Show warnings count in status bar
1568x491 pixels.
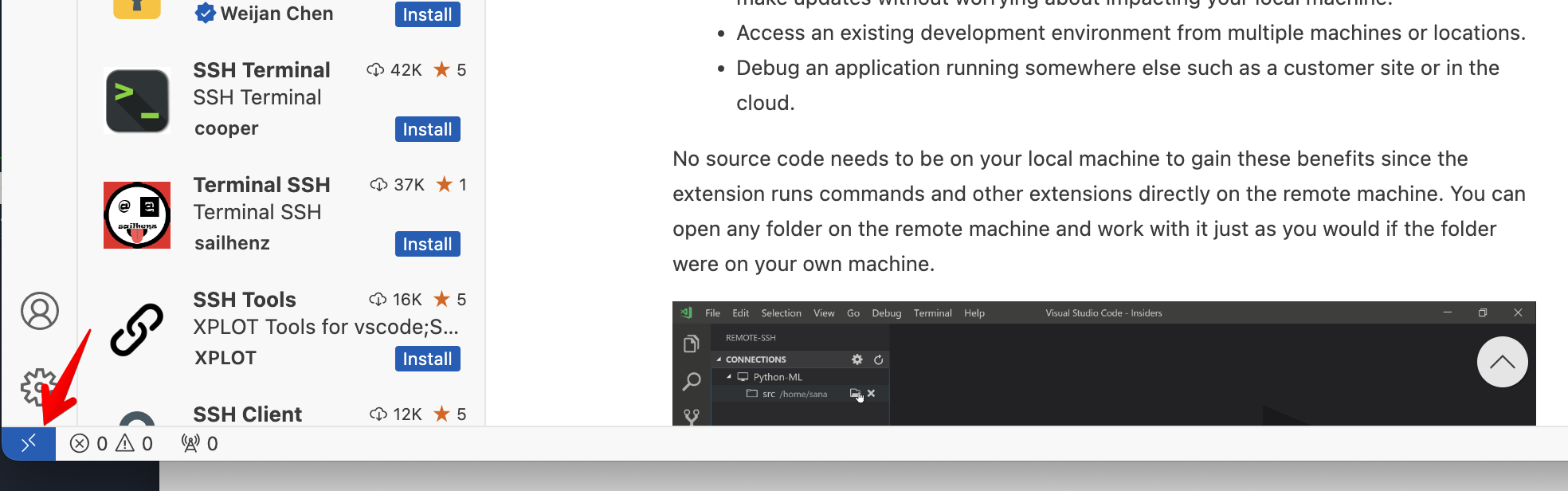(135, 443)
